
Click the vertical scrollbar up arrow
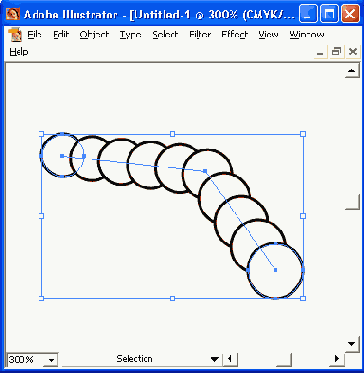[x=352, y=70]
